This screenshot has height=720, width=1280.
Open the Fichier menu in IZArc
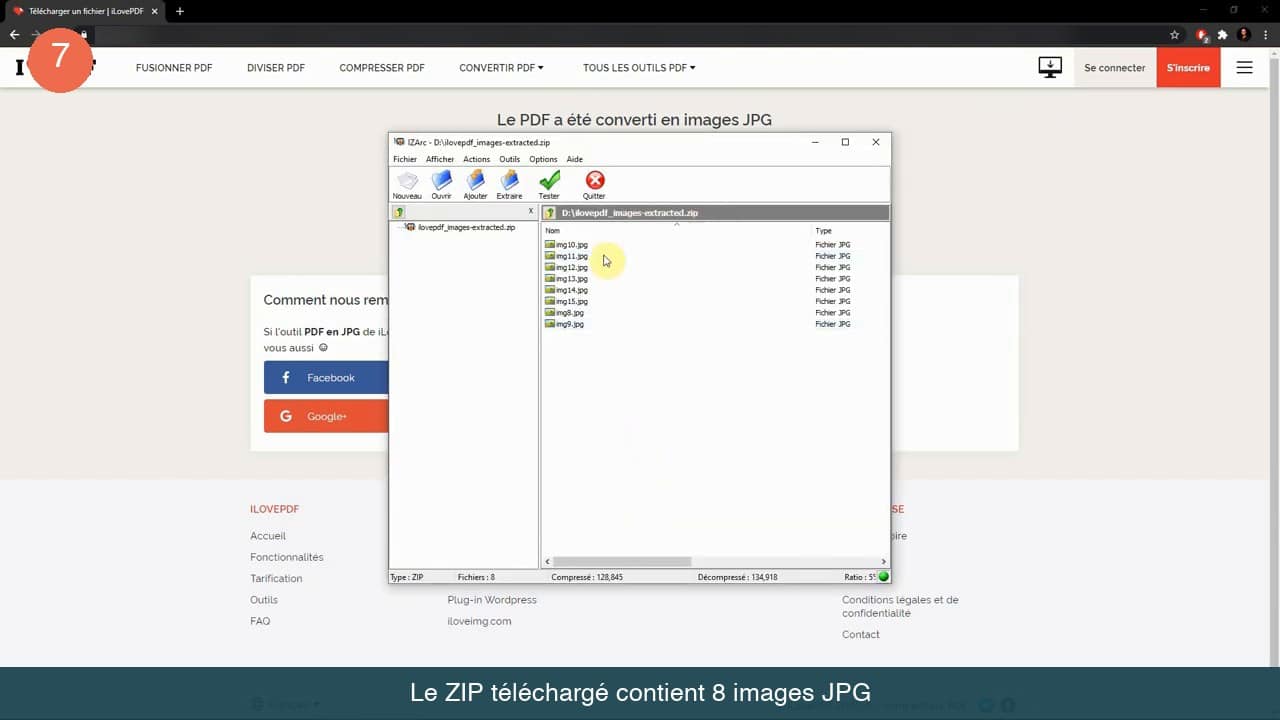coord(405,159)
